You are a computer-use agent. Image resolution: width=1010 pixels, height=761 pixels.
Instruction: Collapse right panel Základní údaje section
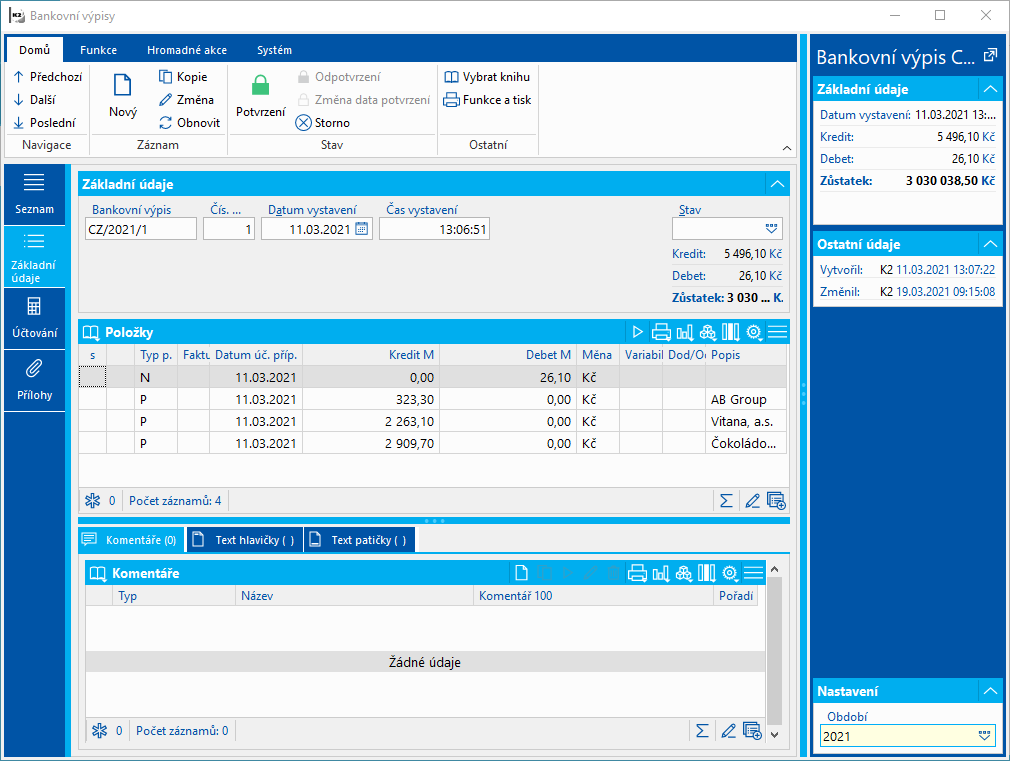pos(990,89)
